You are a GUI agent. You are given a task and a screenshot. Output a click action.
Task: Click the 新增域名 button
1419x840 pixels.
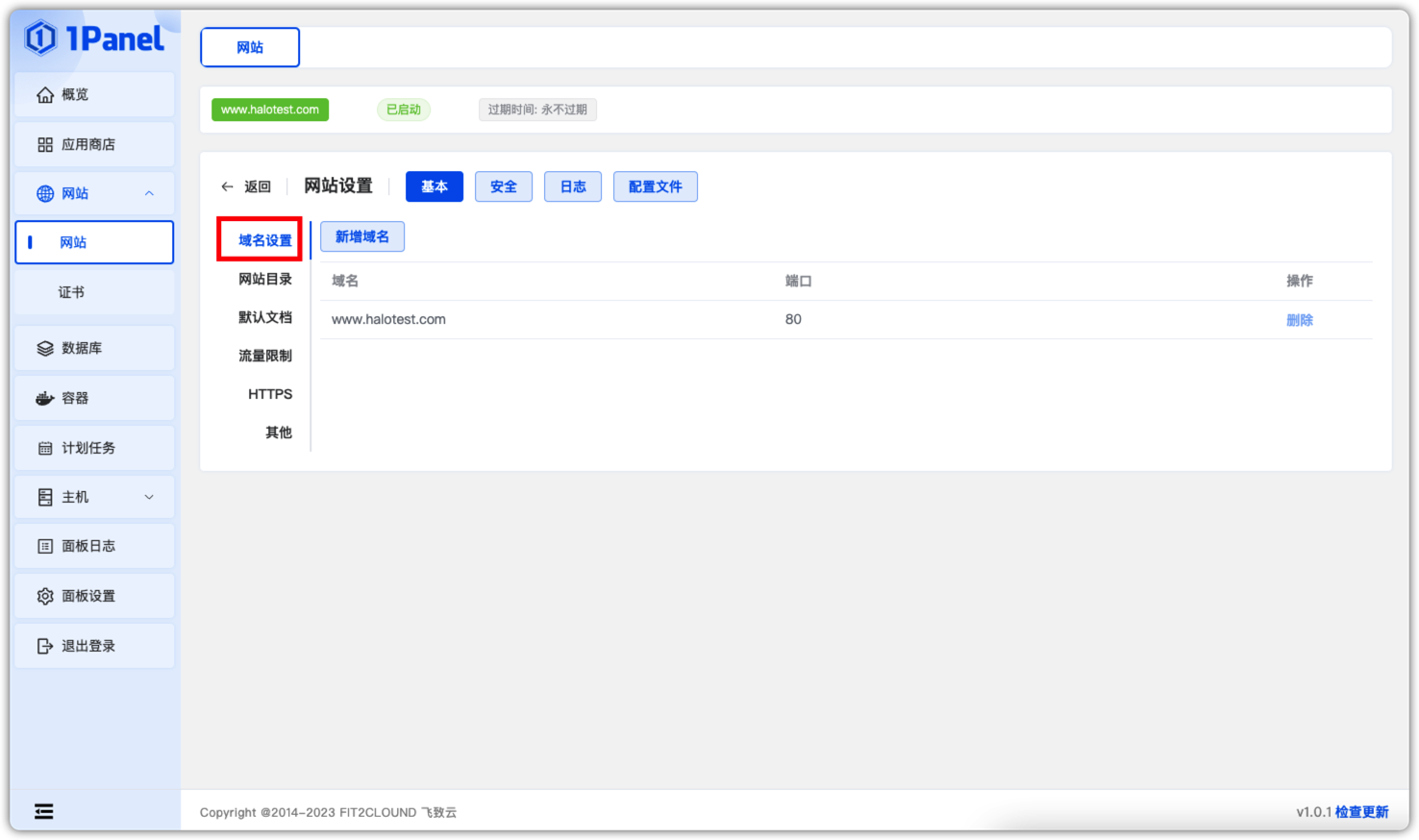pyautogui.click(x=361, y=237)
